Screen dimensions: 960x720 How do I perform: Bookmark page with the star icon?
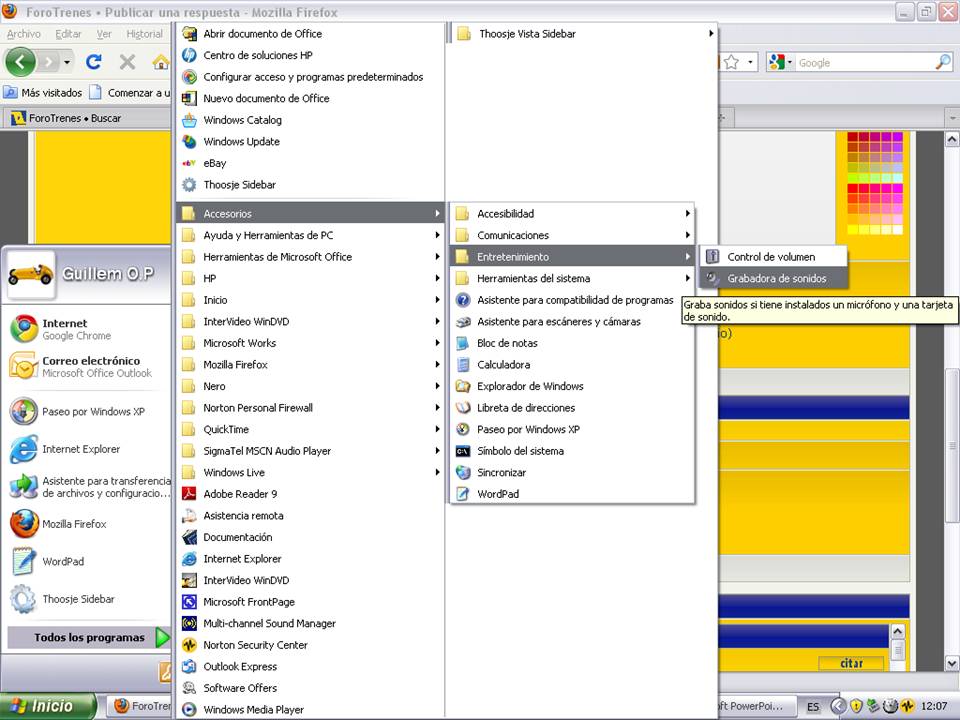(x=731, y=62)
